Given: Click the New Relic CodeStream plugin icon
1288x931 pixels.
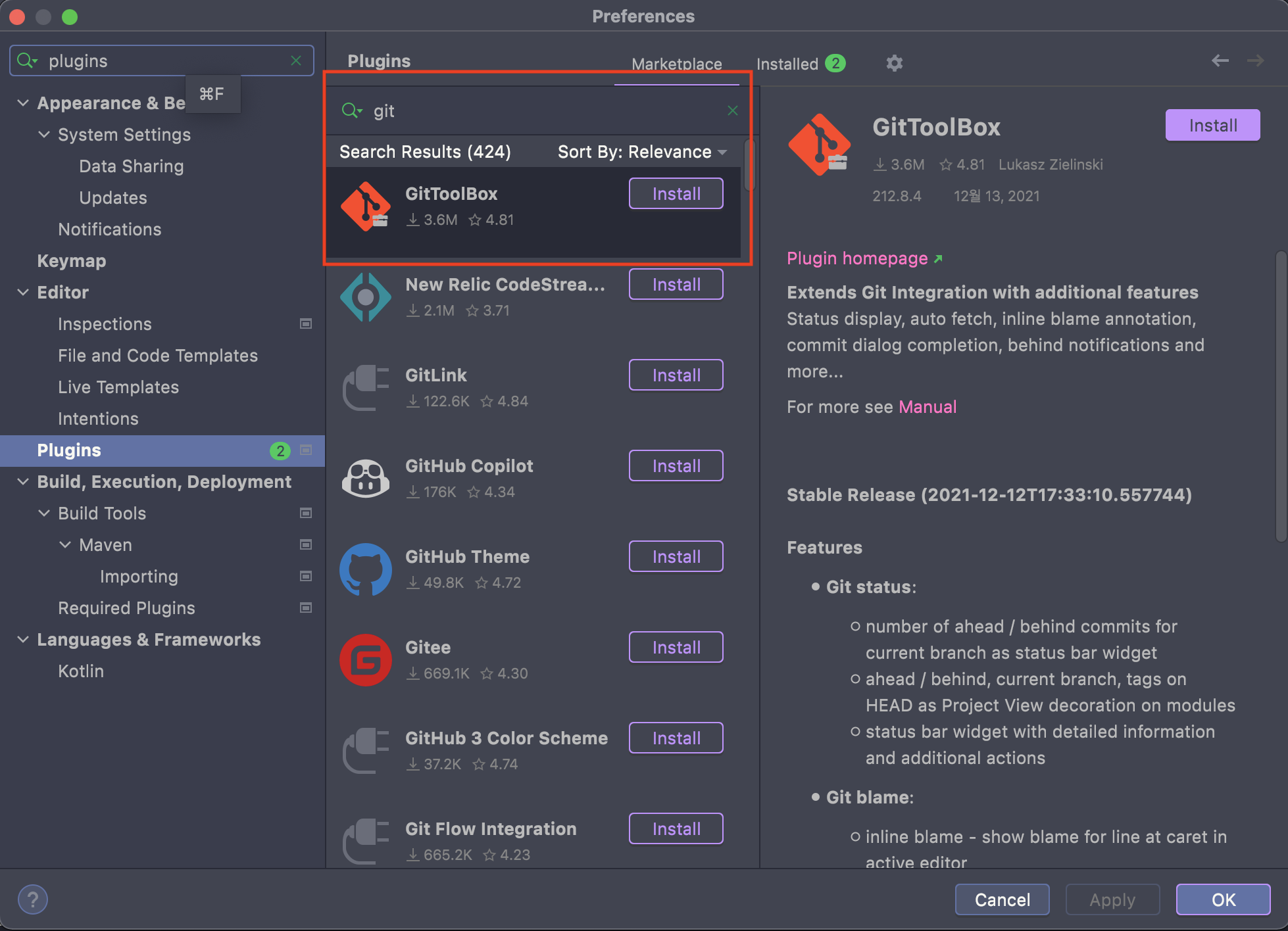Looking at the screenshot, I should [366, 297].
